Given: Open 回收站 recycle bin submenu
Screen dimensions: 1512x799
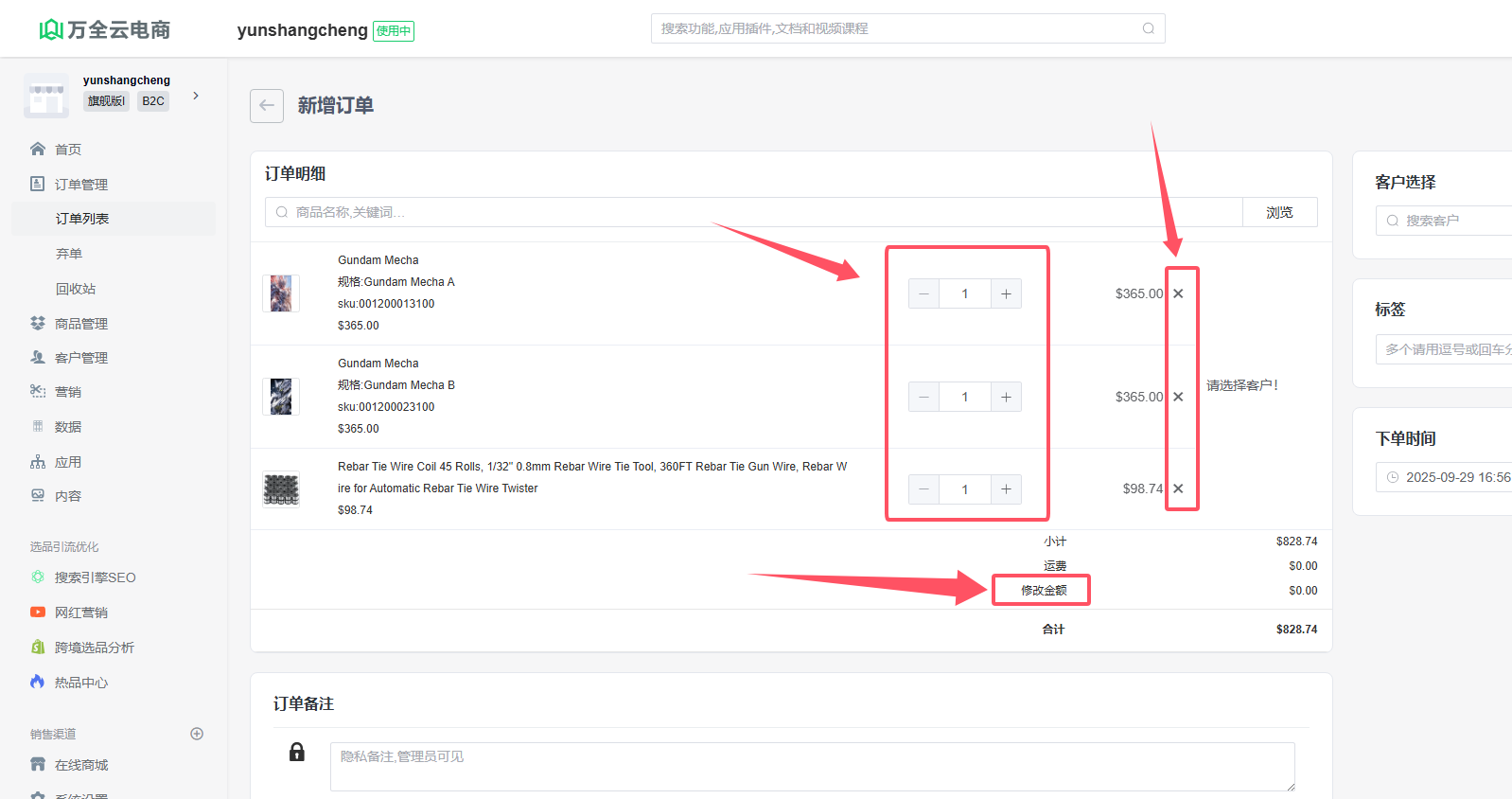Looking at the screenshot, I should (x=76, y=289).
